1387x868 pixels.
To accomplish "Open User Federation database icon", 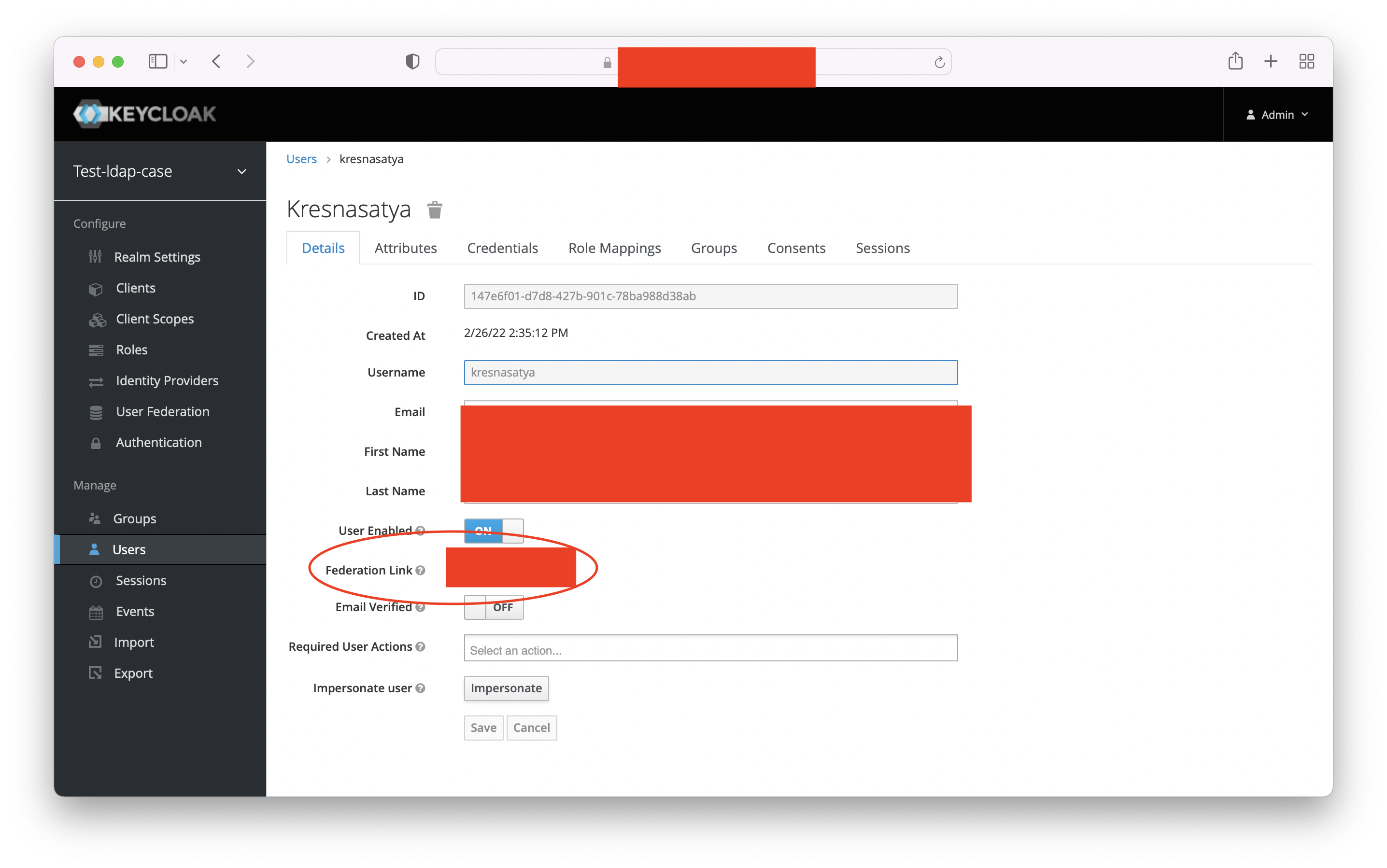I will pyautogui.click(x=95, y=412).
